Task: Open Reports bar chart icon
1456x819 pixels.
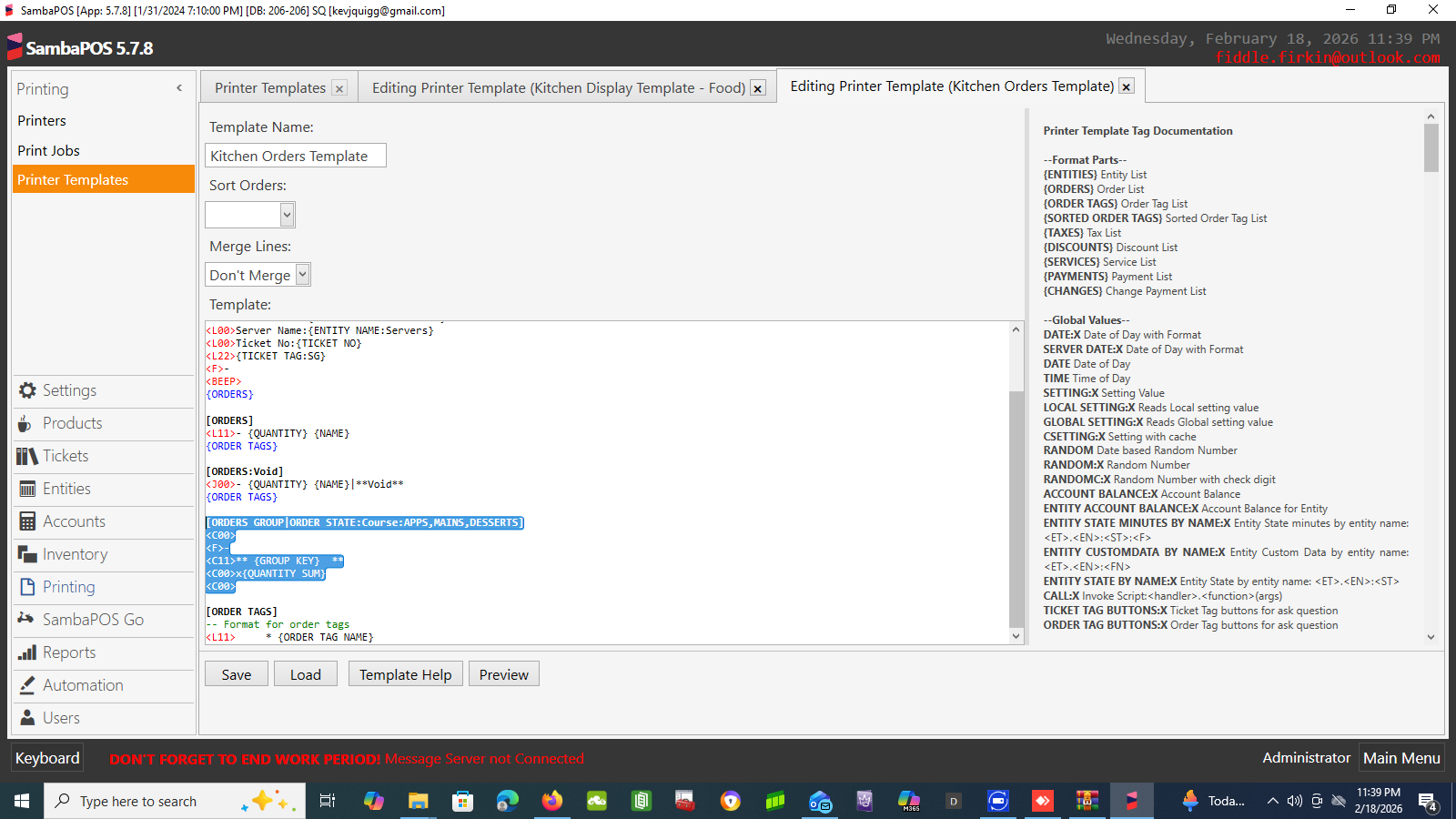Action: pos(27,652)
